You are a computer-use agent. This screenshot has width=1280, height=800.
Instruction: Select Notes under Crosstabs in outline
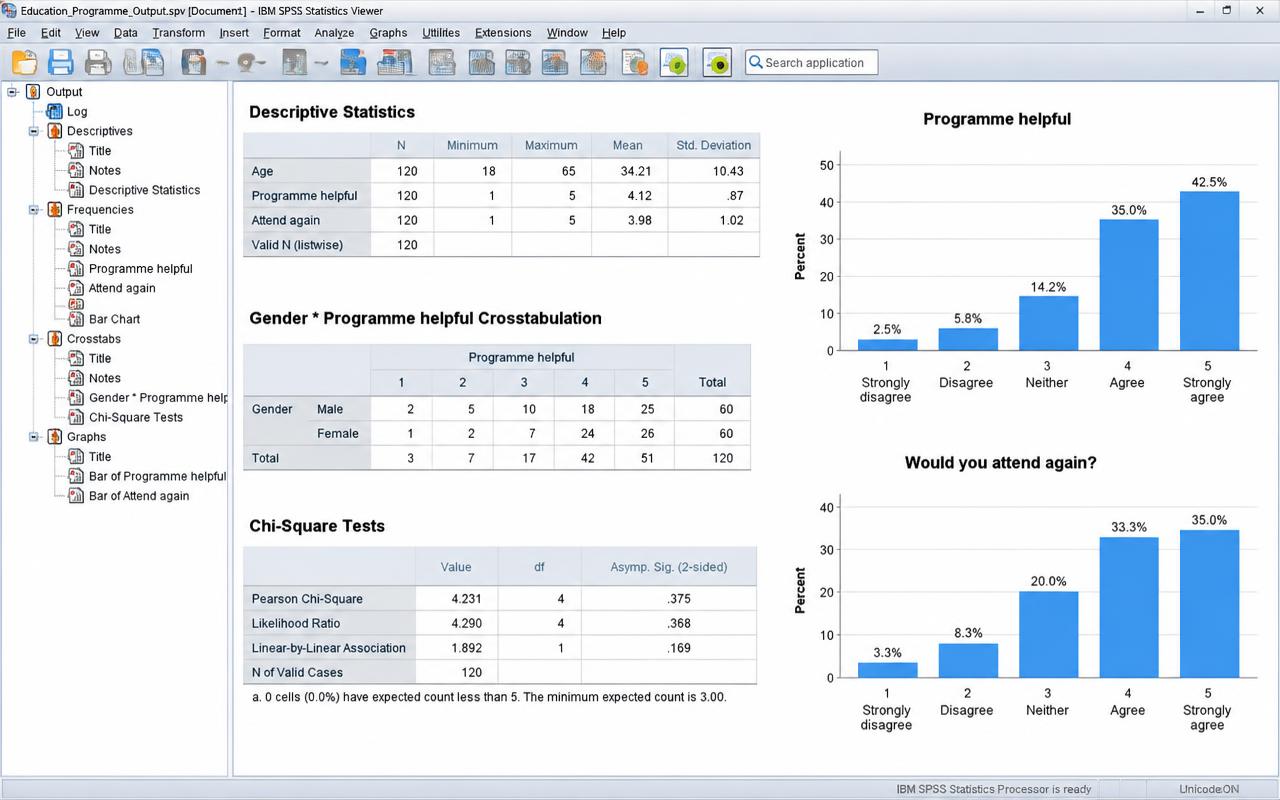(104, 378)
